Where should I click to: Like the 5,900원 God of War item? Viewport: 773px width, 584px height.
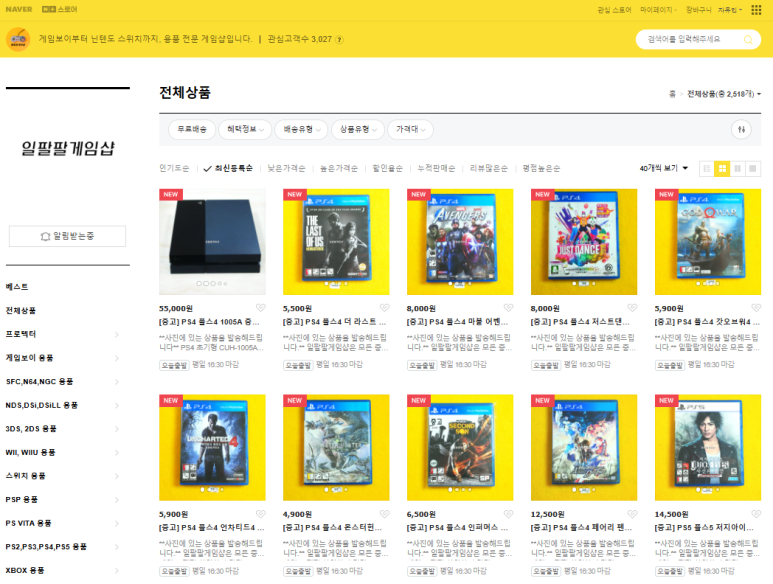(756, 308)
